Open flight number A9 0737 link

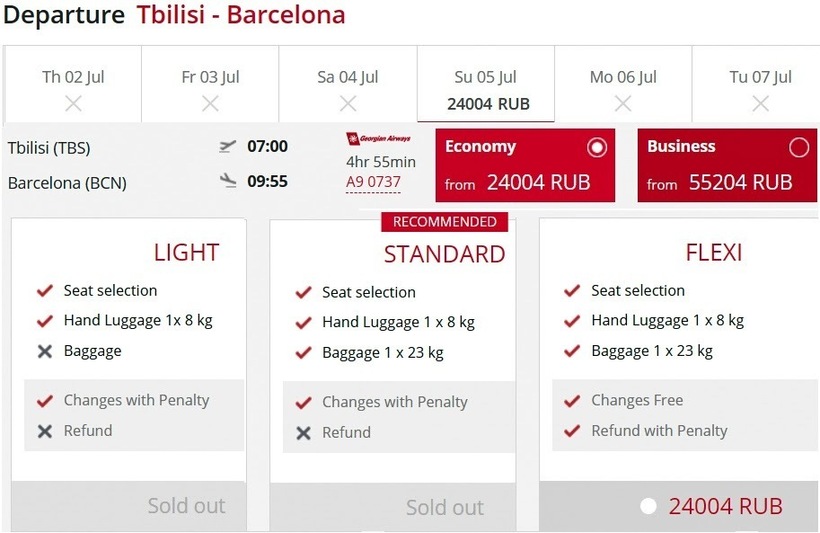[373, 182]
